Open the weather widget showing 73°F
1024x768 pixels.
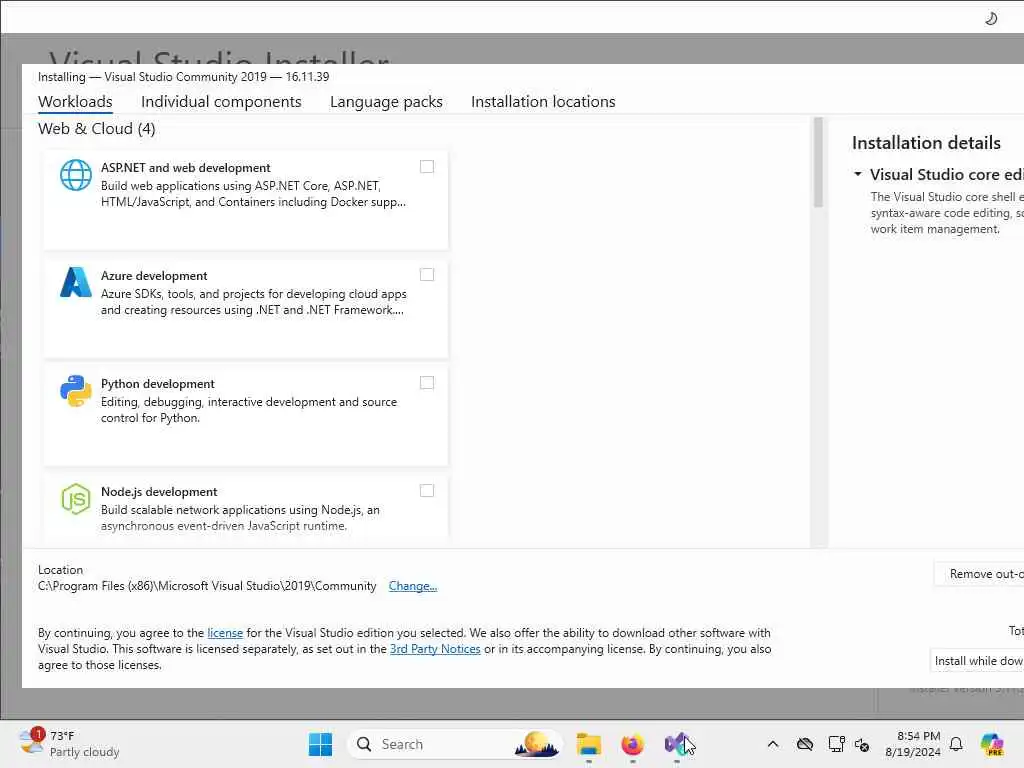click(x=69, y=744)
